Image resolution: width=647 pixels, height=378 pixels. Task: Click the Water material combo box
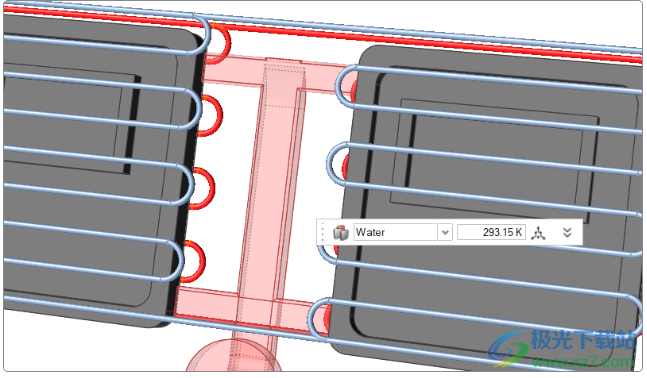(395, 232)
